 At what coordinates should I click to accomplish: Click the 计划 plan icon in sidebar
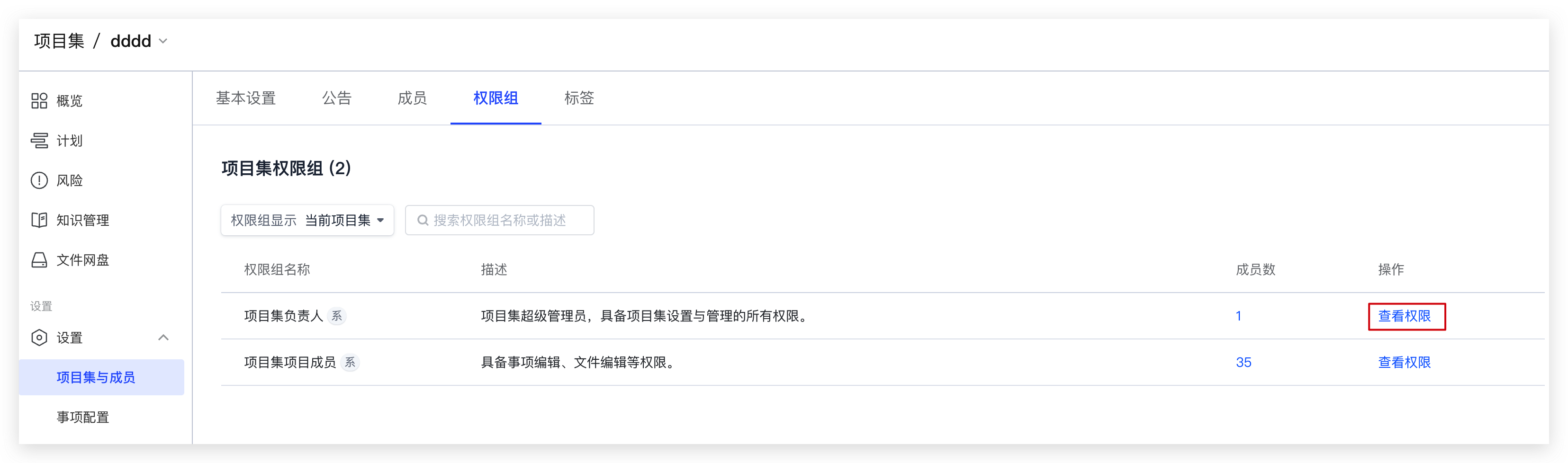tap(39, 141)
